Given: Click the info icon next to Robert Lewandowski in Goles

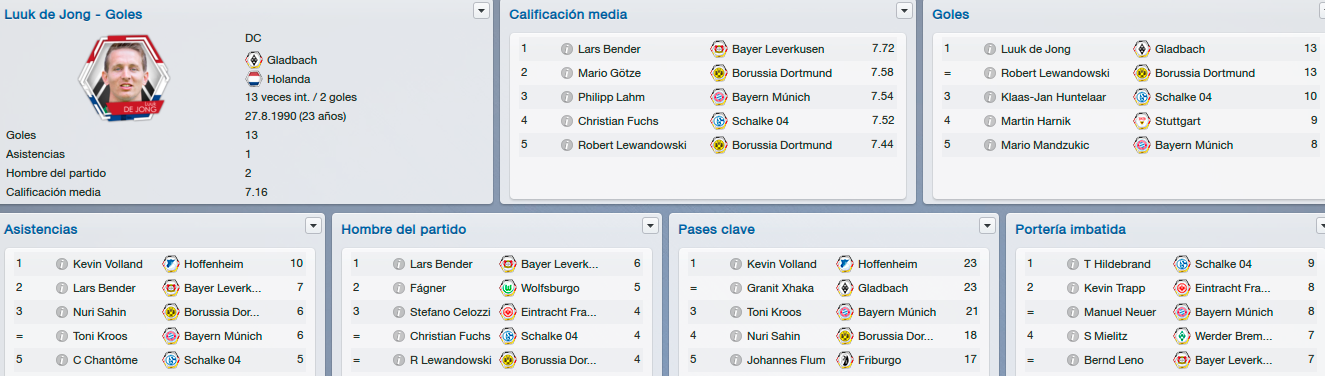Looking at the screenshot, I should (990, 73).
